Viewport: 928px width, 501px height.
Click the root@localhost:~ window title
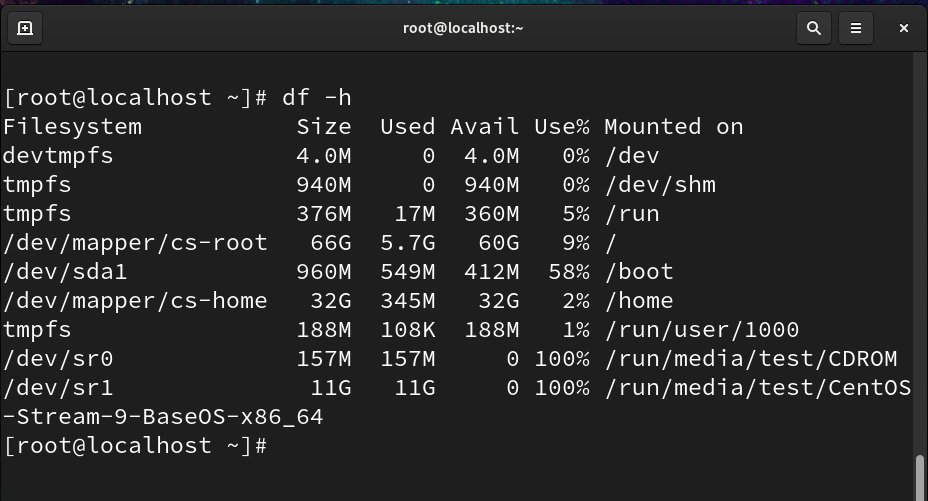(x=463, y=28)
